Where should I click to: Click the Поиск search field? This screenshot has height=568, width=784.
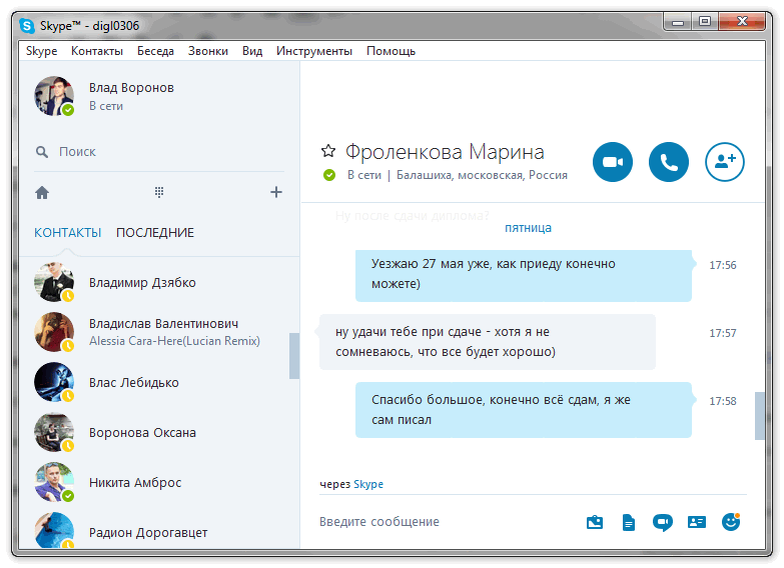[159, 152]
